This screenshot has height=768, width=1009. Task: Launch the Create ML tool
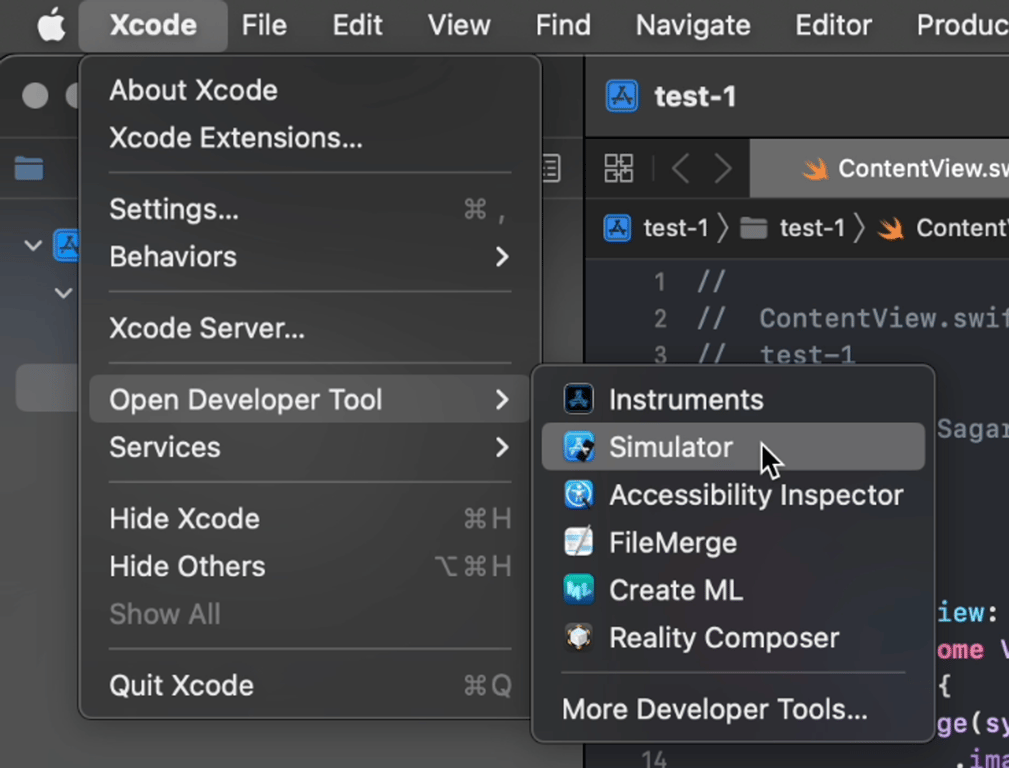click(x=677, y=590)
